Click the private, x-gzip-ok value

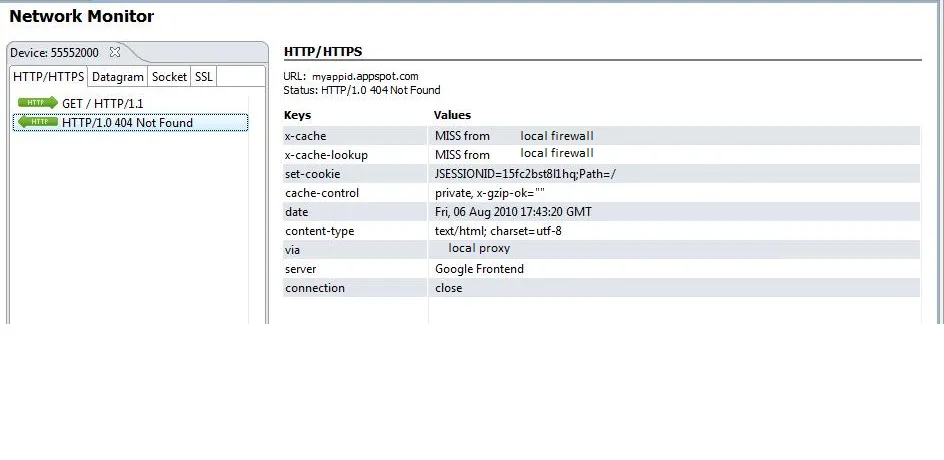pos(489,193)
